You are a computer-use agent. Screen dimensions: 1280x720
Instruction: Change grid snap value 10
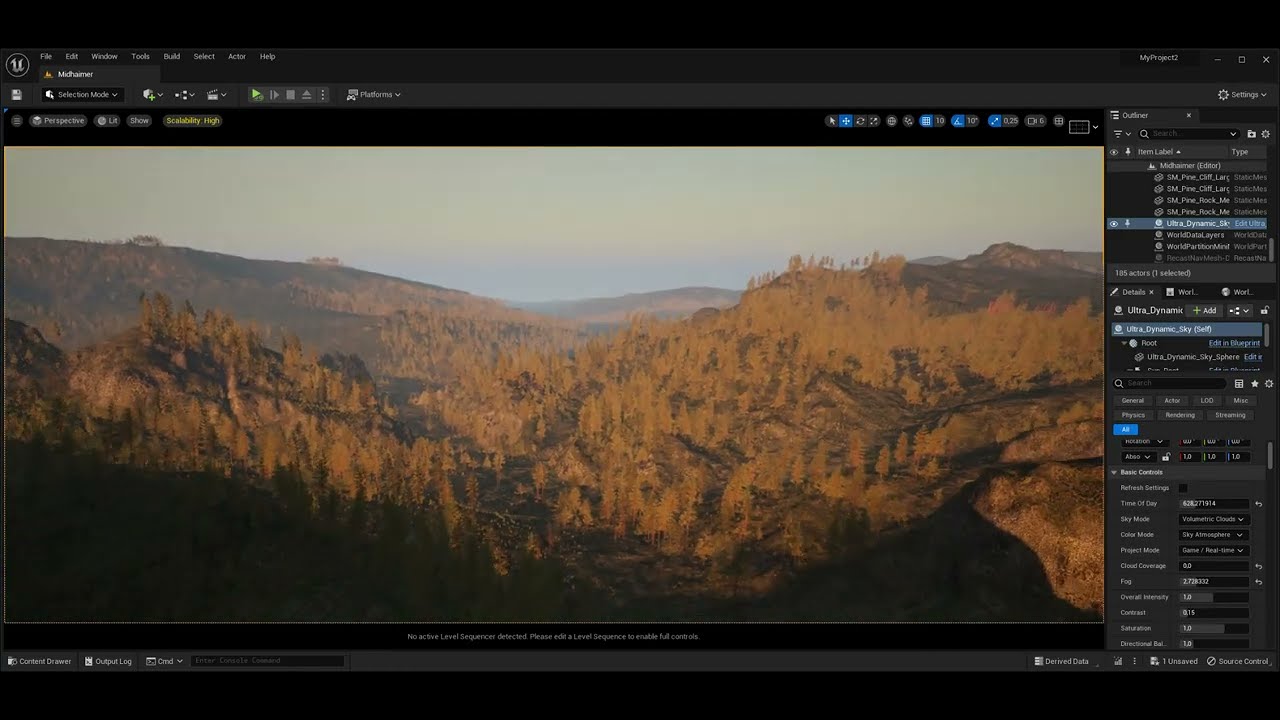[940, 121]
